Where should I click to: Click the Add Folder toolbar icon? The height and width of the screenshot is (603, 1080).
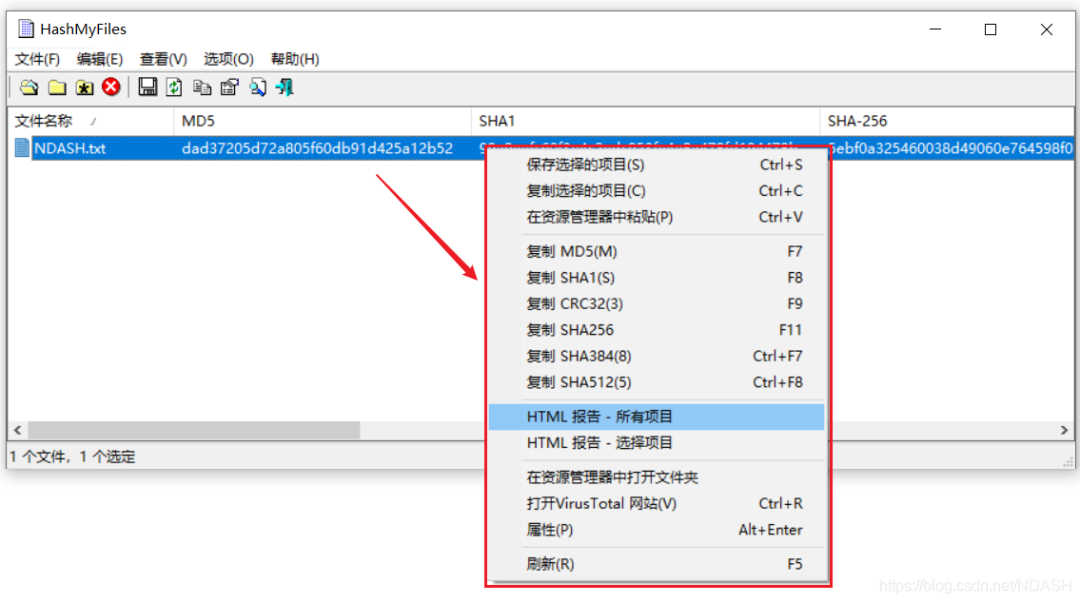click(57, 88)
